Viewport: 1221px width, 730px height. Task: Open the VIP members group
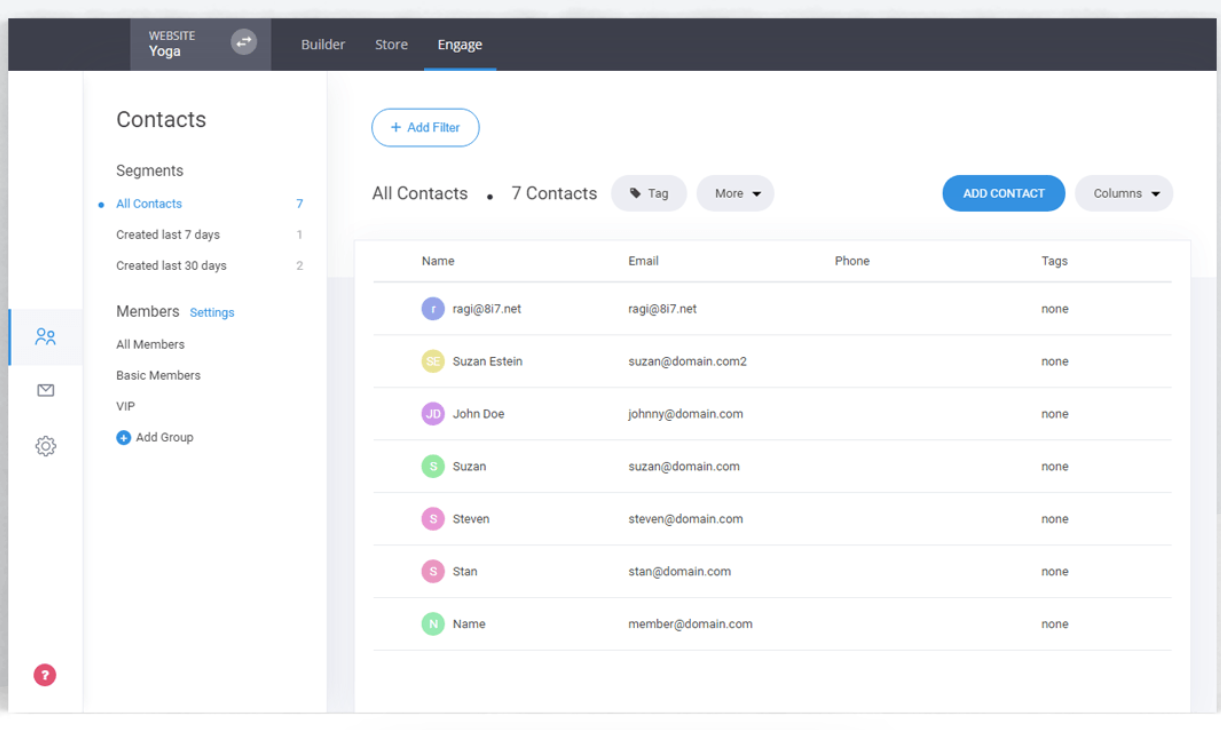tap(125, 406)
